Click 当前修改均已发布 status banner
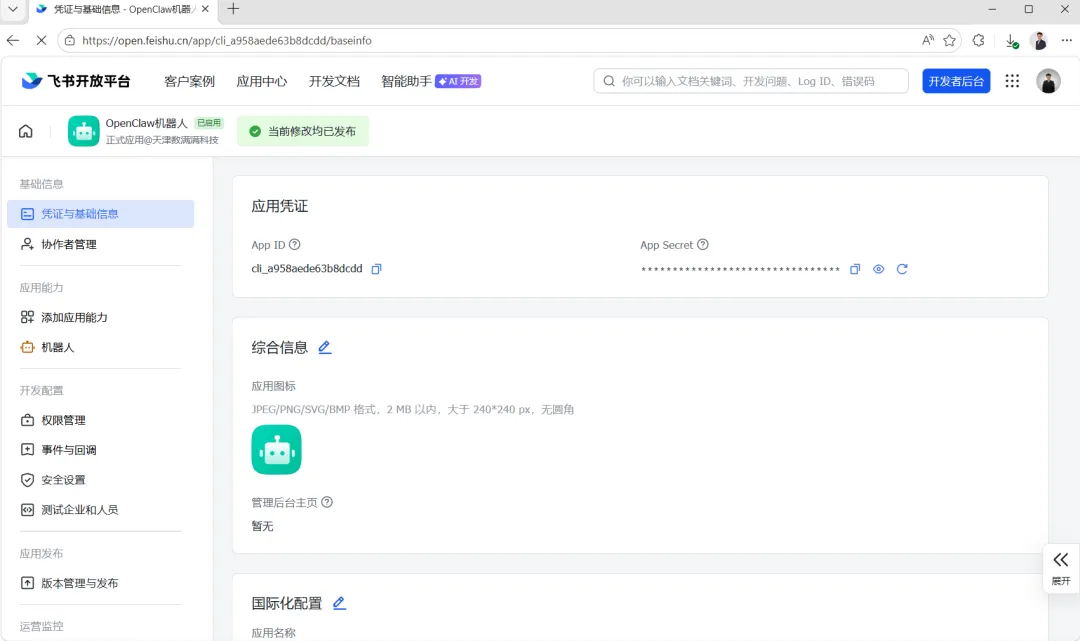This screenshot has height=641, width=1080. click(303, 131)
